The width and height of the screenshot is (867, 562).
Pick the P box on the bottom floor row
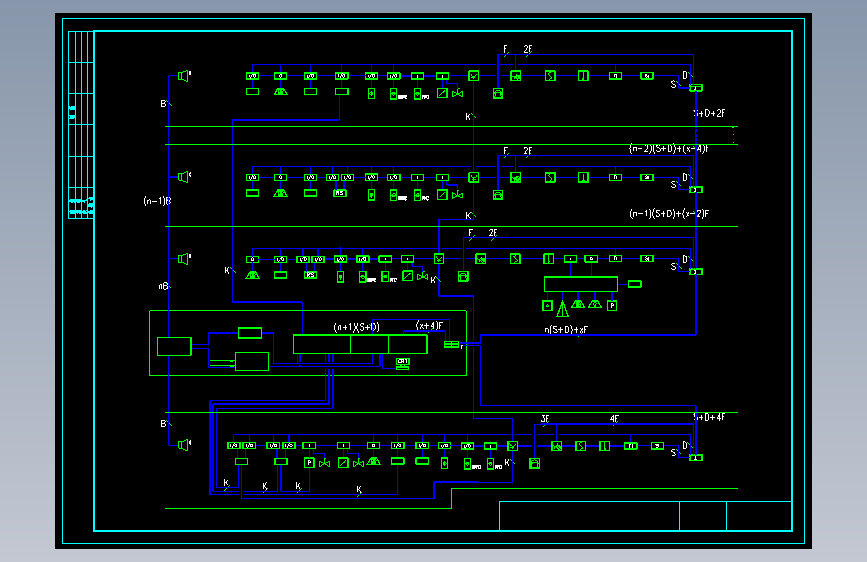[x=310, y=463]
